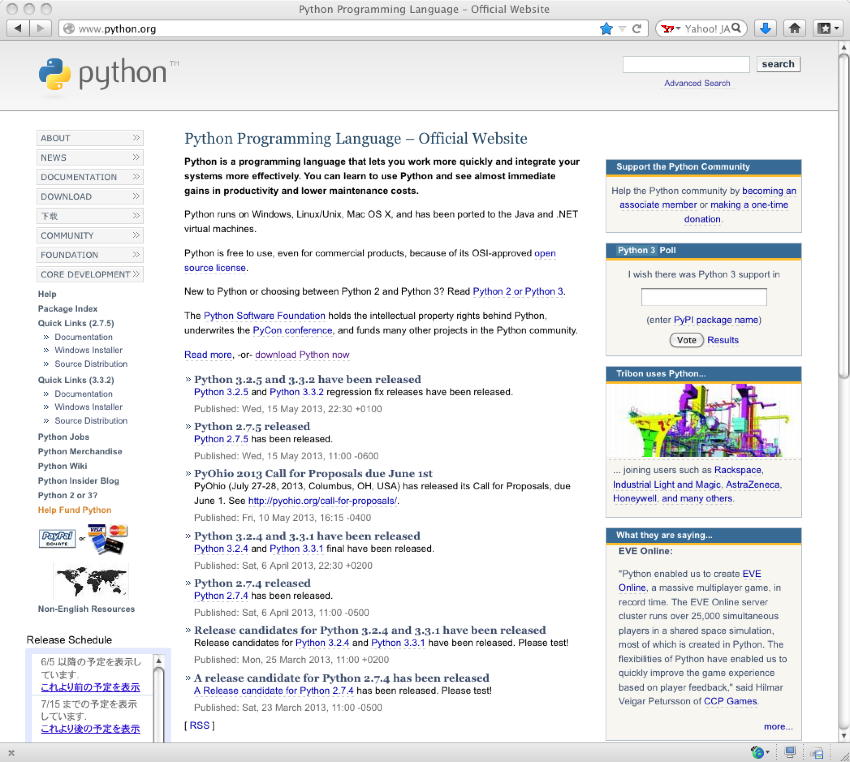Go to browser Home button
Image resolution: width=850 pixels, height=762 pixels.
(x=794, y=28)
